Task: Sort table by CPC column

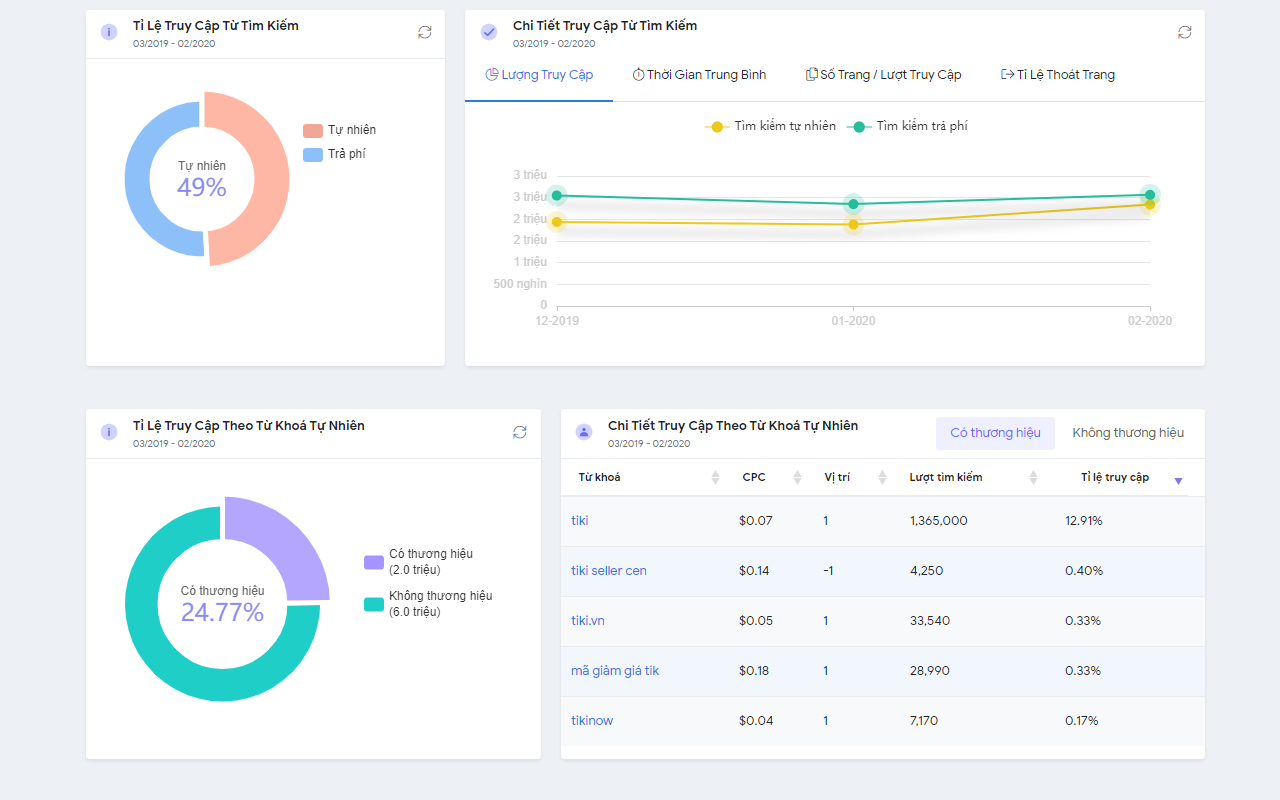Action: (797, 478)
